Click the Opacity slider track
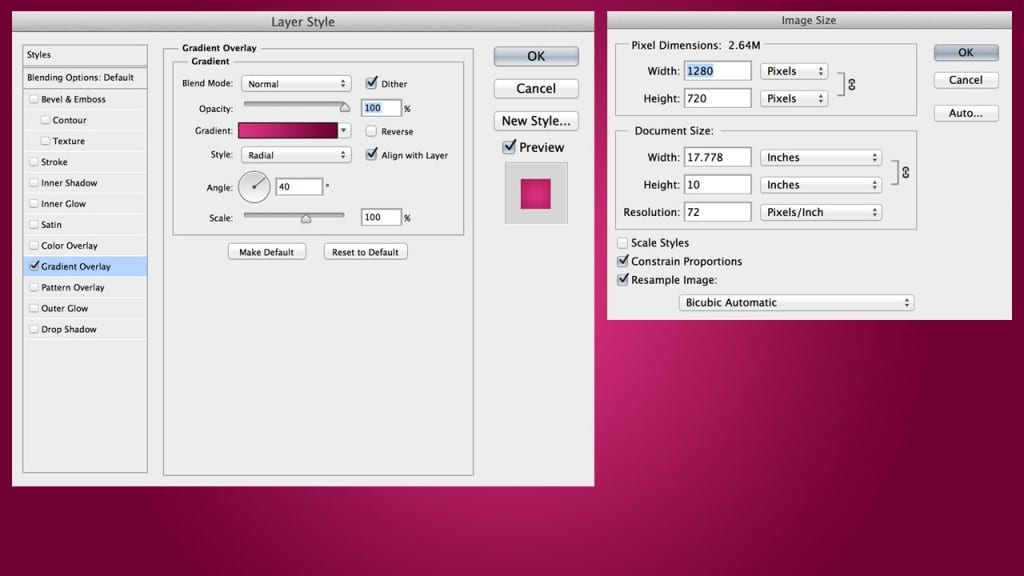1024x576 pixels. pos(295,104)
